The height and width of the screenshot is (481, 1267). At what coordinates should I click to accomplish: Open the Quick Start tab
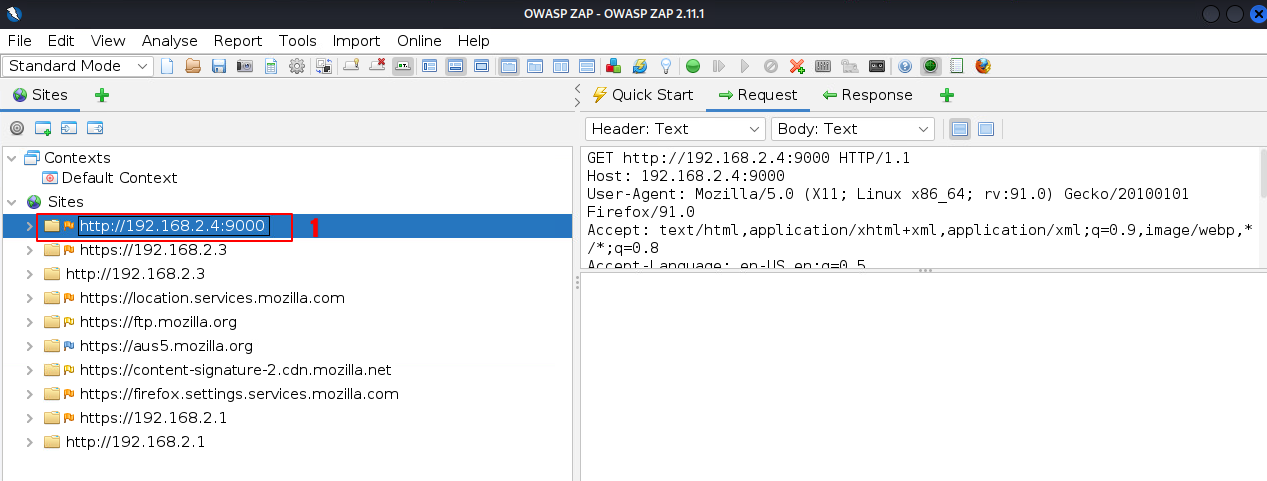[643, 95]
